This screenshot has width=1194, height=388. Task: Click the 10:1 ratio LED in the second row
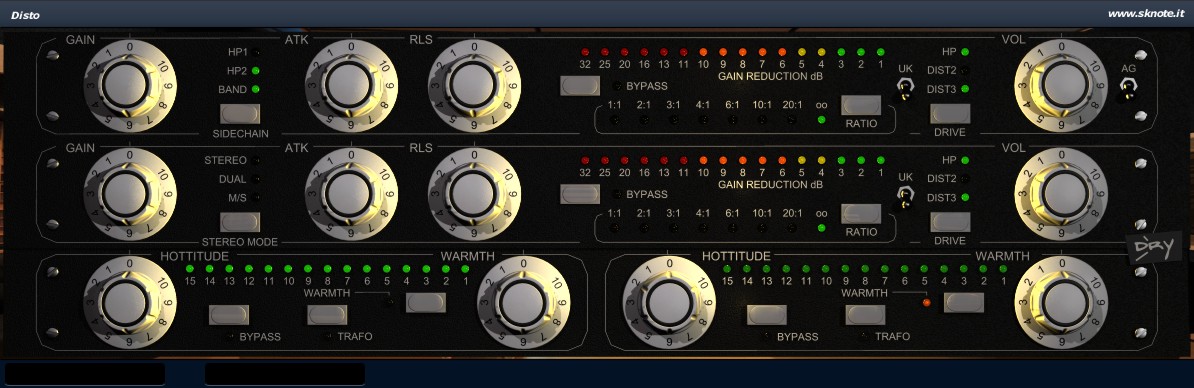point(762,228)
